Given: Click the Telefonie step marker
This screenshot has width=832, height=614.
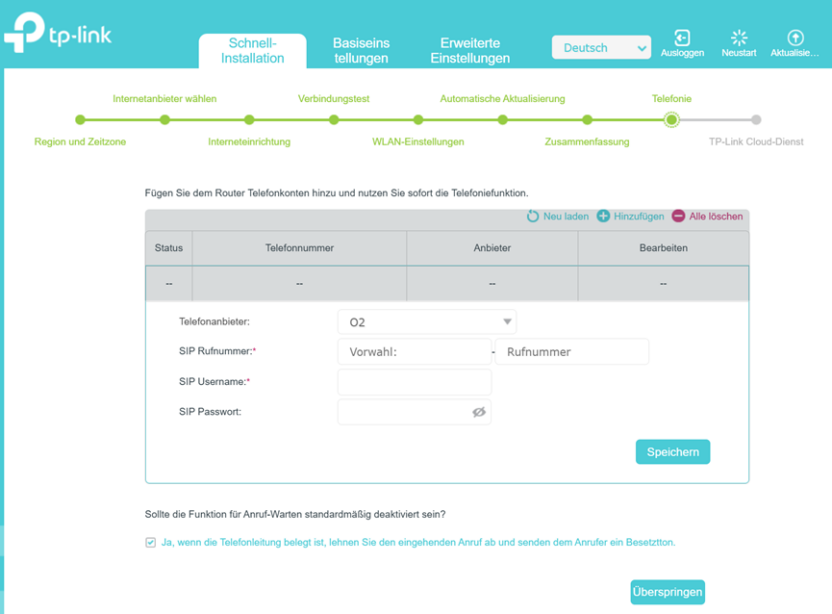Looking at the screenshot, I should (672, 120).
